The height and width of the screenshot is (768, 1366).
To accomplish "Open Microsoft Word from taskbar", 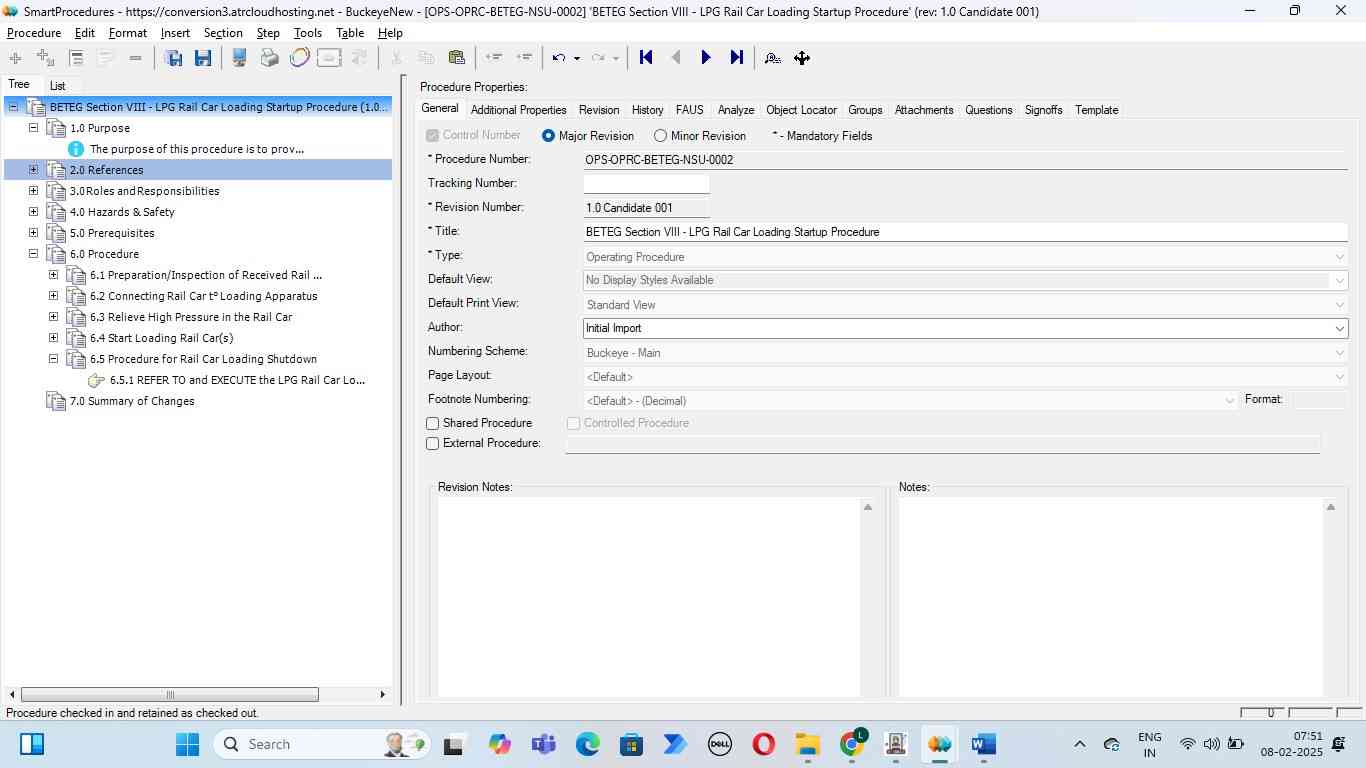I will (983, 744).
